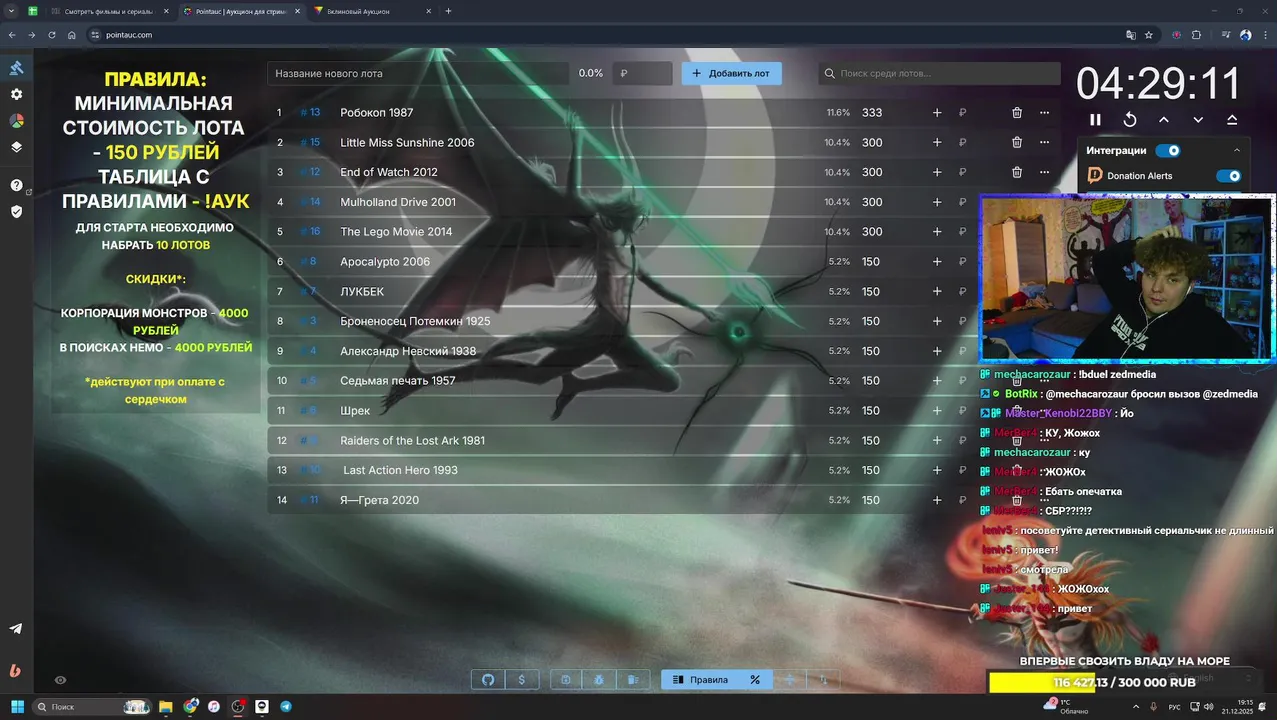Click the shield checkmark sidebar icon
Image resolution: width=1277 pixels, height=720 pixels.
[16, 211]
